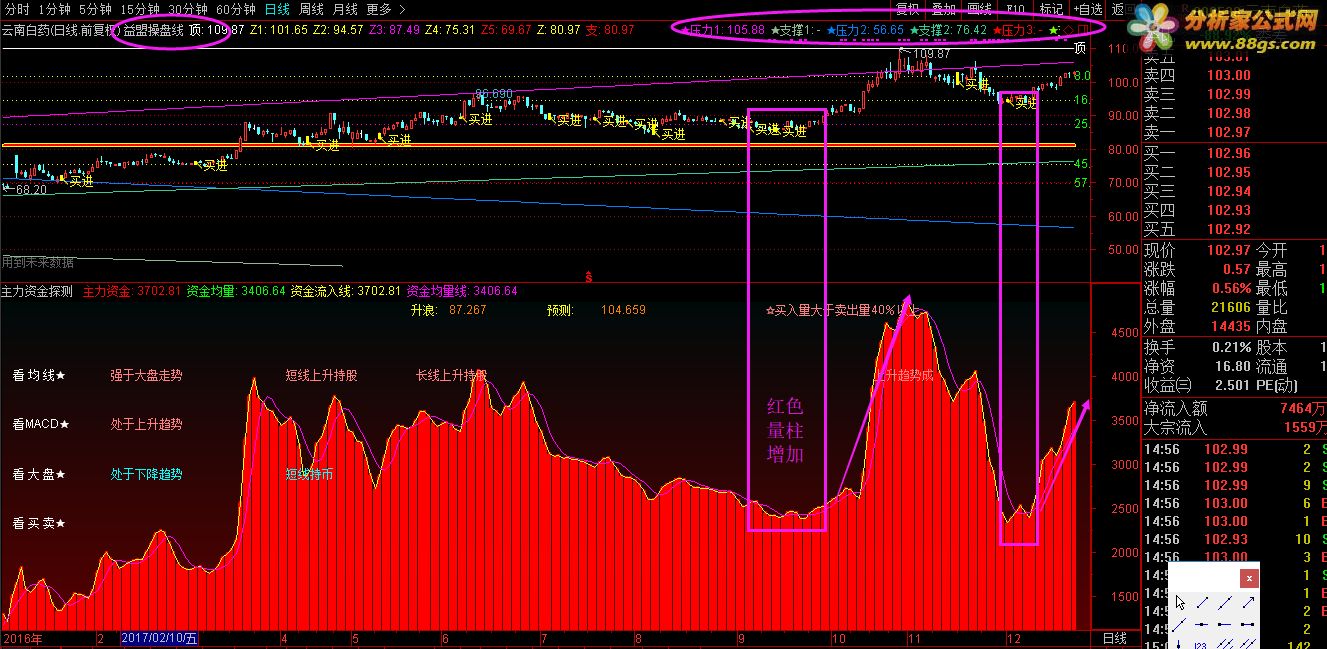Click month 11 on the time axis
Viewport: 1327px width, 649px height.
914,638
